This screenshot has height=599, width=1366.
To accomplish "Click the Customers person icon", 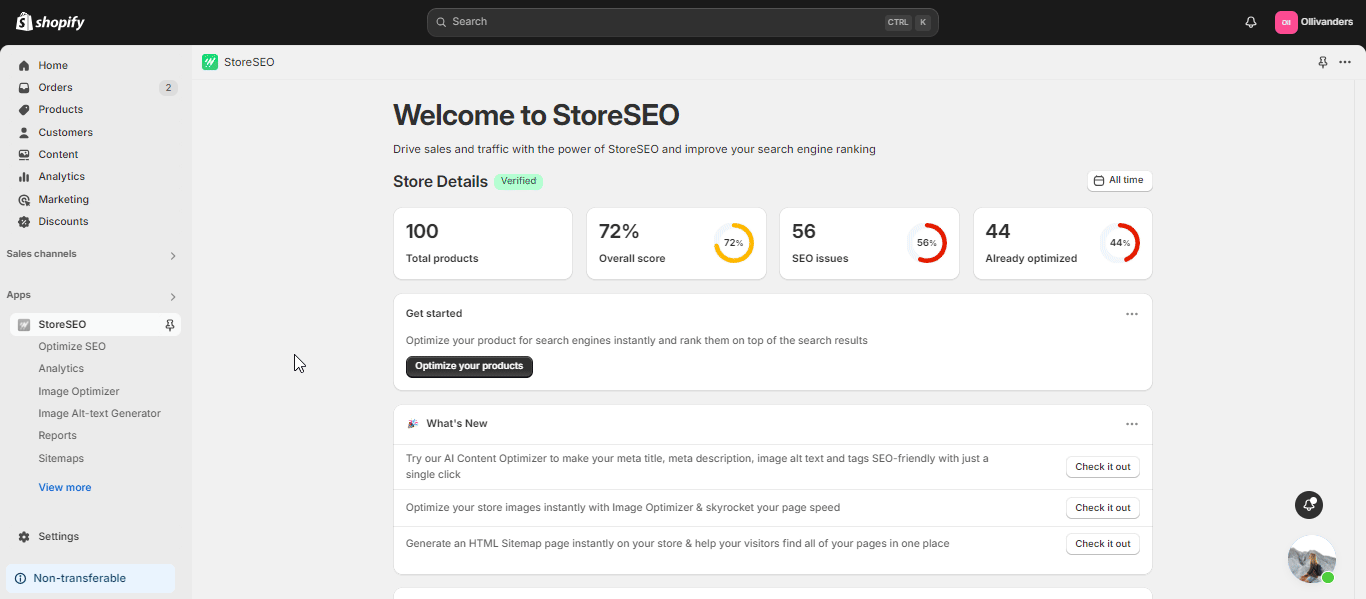I will point(24,132).
